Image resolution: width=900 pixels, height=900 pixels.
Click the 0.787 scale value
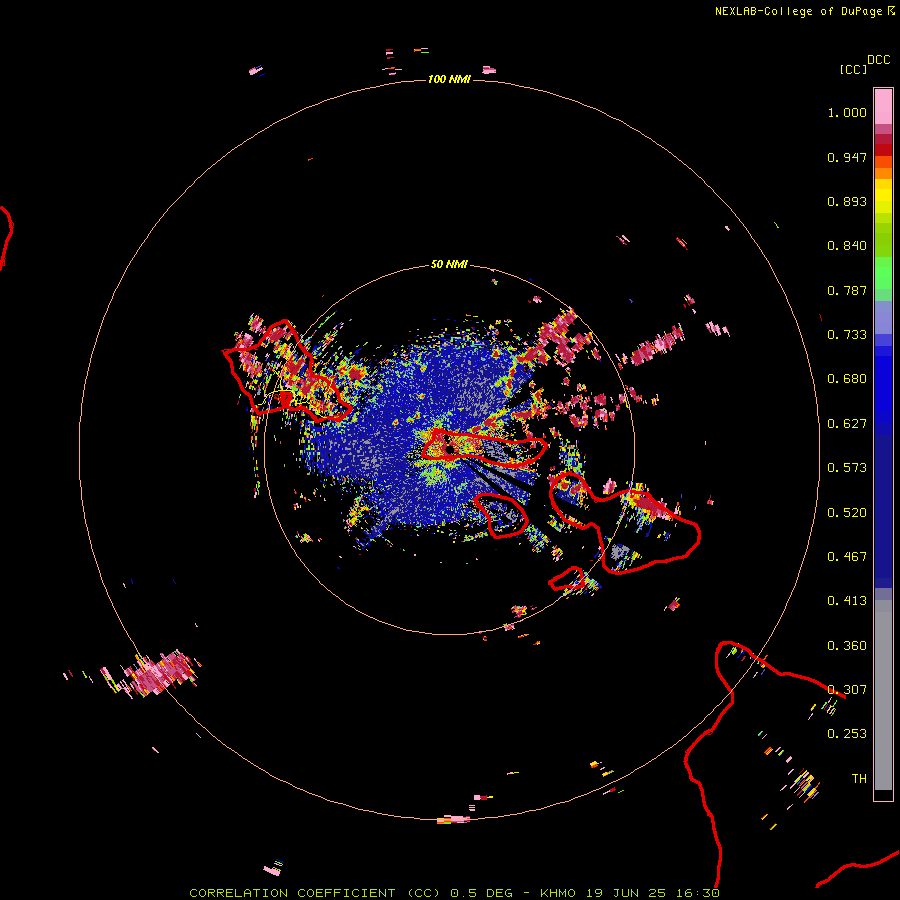point(847,290)
